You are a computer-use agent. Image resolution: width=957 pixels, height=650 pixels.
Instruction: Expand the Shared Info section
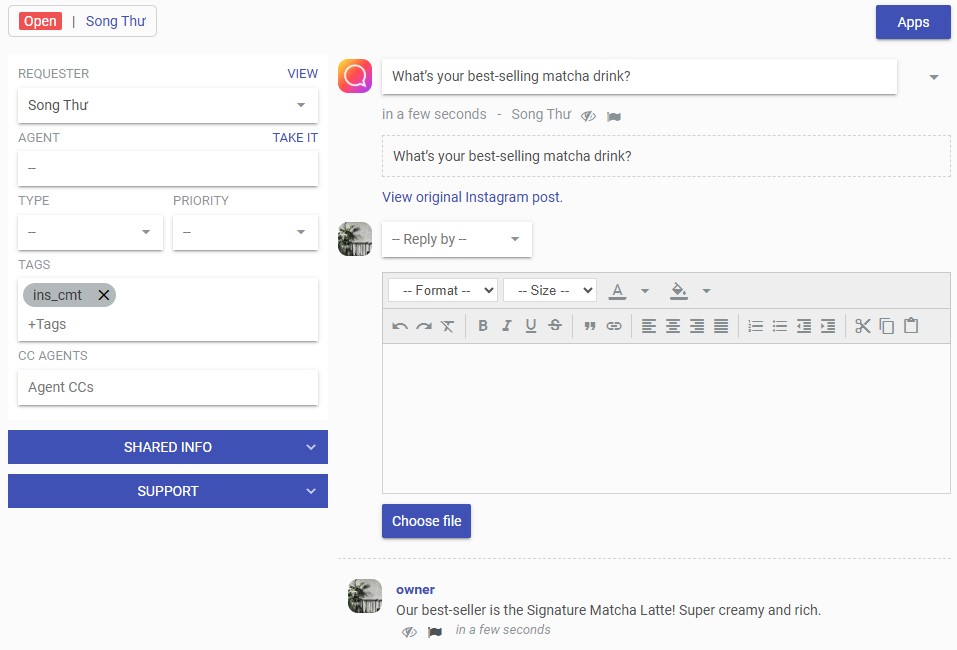click(168, 447)
